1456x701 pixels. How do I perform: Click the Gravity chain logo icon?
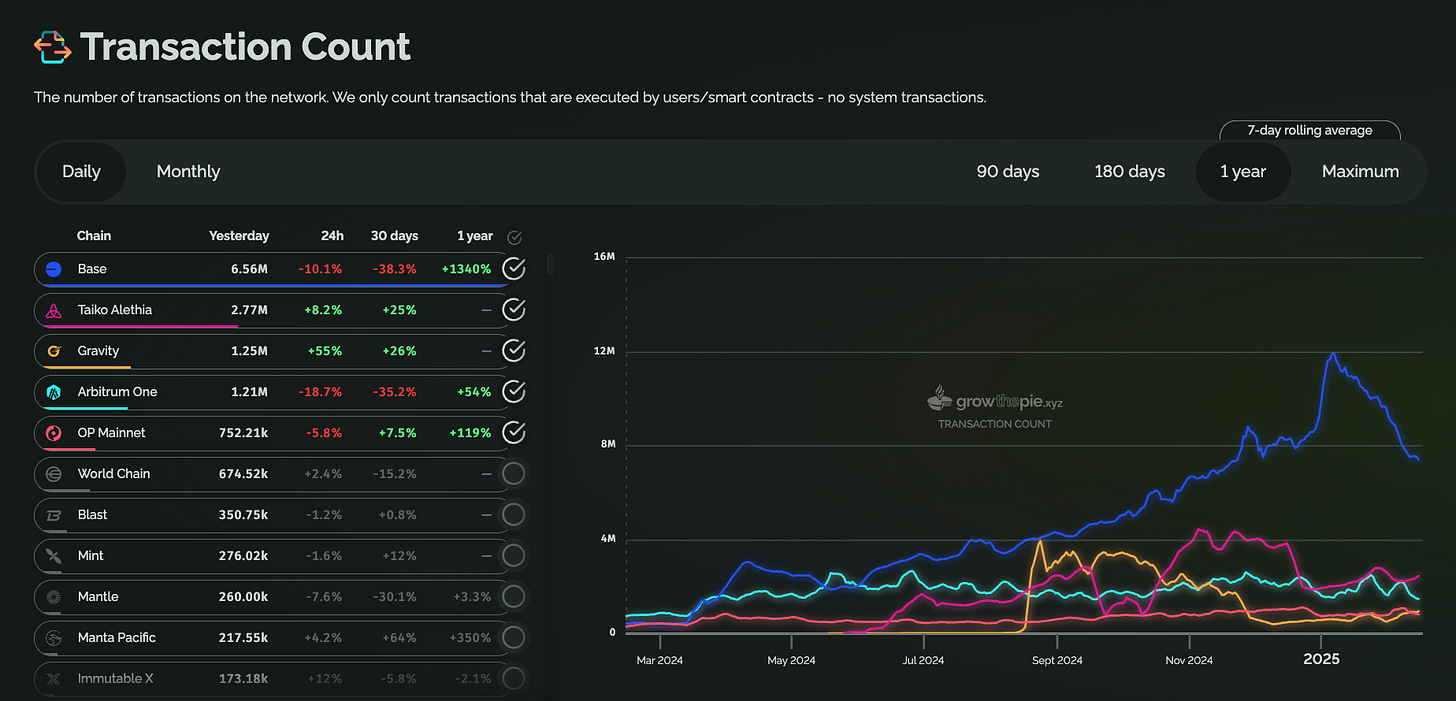pyautogui.click(x=54, y=351)
